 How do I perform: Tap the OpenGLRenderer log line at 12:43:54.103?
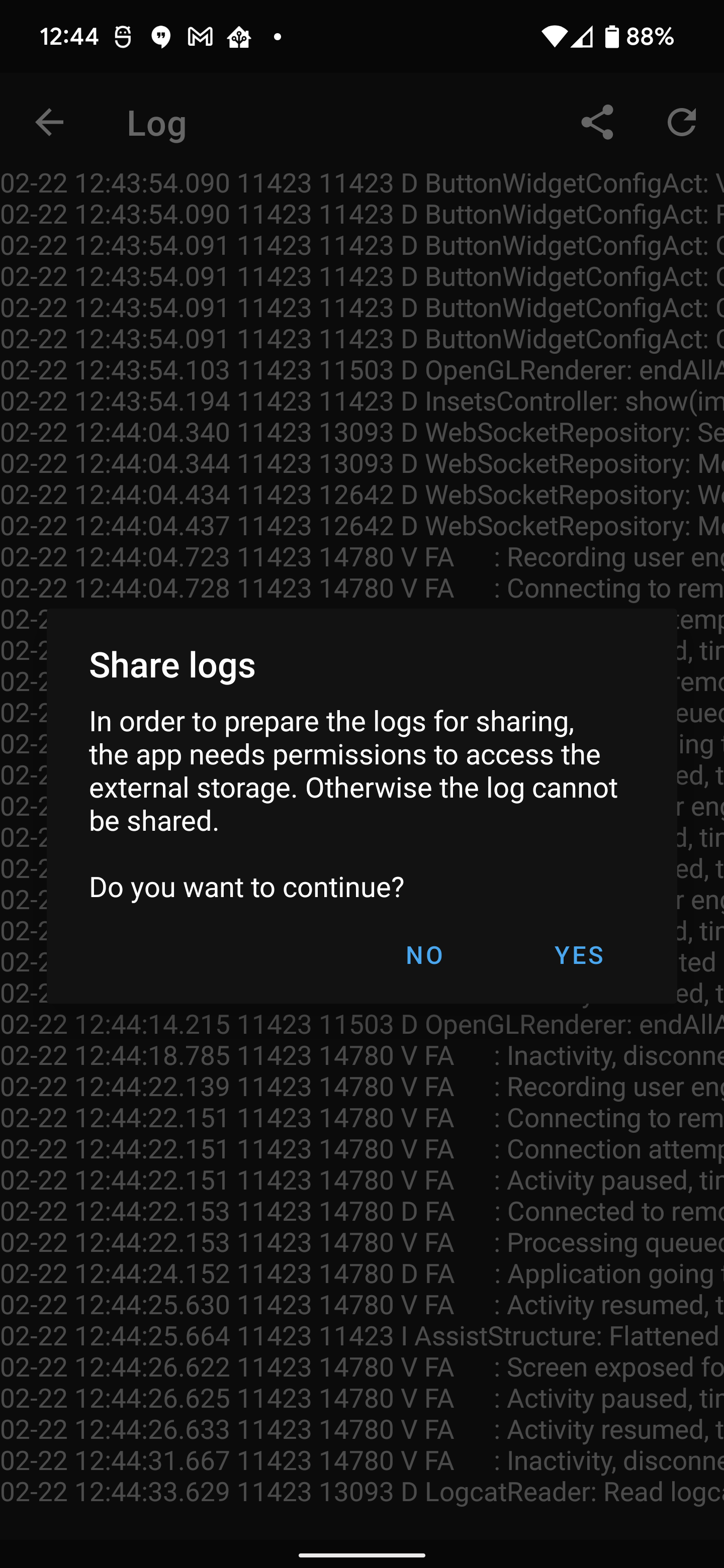point(361,370)
